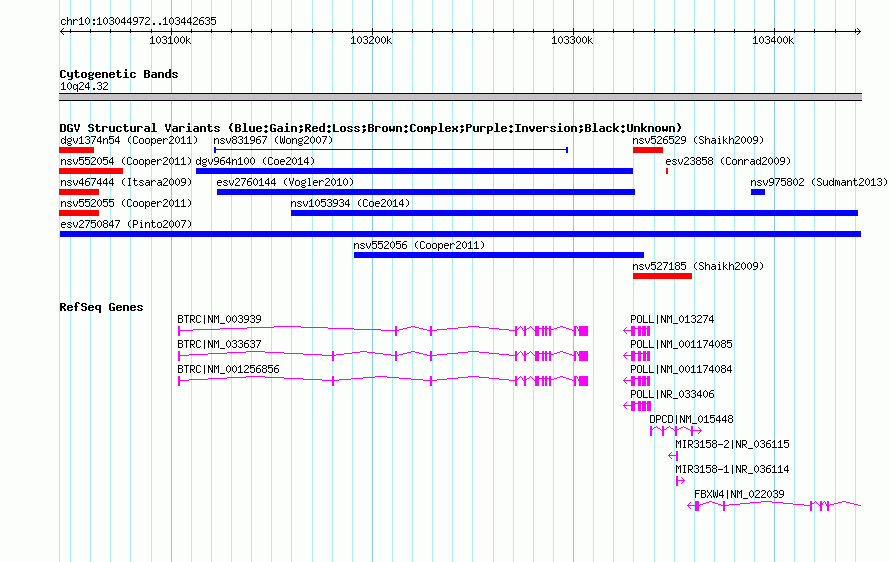890x562 pixels.
Task: Click the tiny red esv23858 marker
Action: [667, 171]
